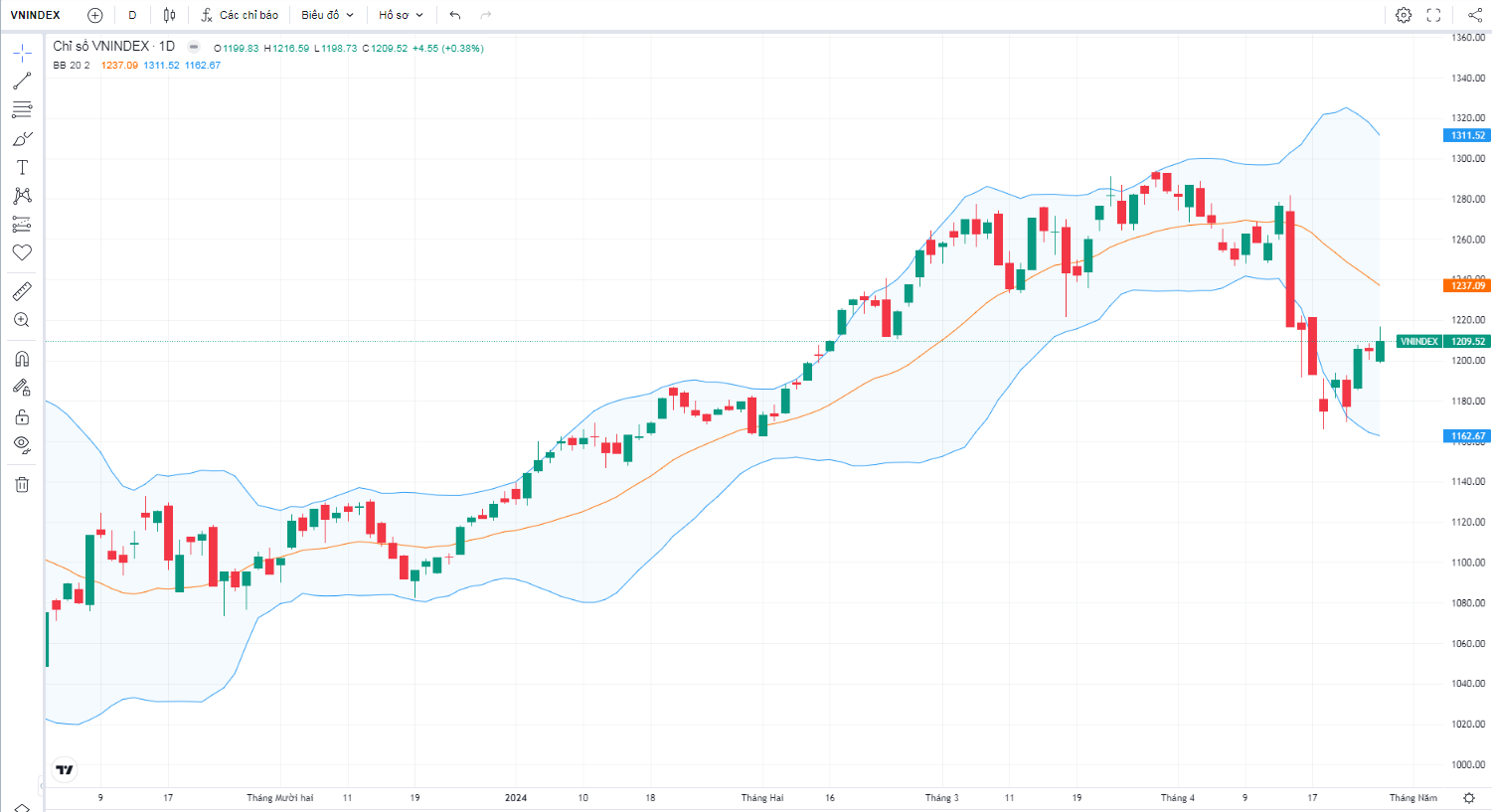Select the brush drawing tool

click(x=22, y=138)
